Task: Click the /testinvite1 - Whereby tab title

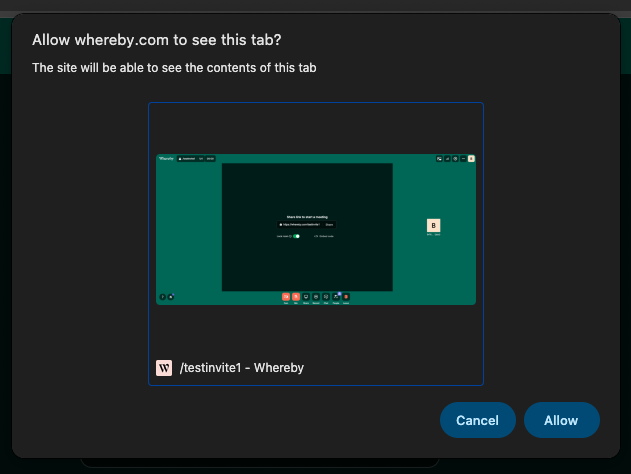Action: coord(241,368)
